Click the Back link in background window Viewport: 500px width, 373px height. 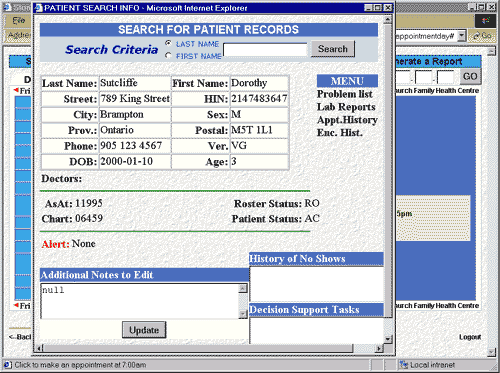pyautogui.click(x=20, y=337)
